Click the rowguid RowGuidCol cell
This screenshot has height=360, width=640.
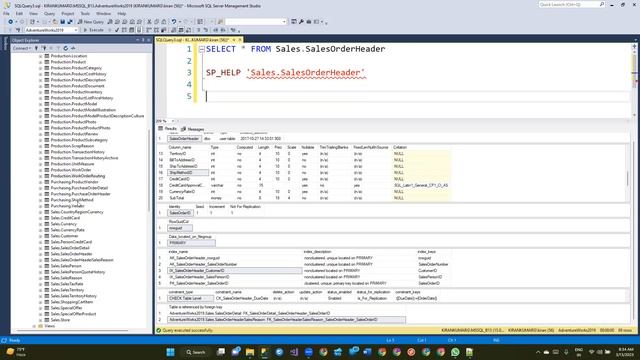(x=180, y=228)
